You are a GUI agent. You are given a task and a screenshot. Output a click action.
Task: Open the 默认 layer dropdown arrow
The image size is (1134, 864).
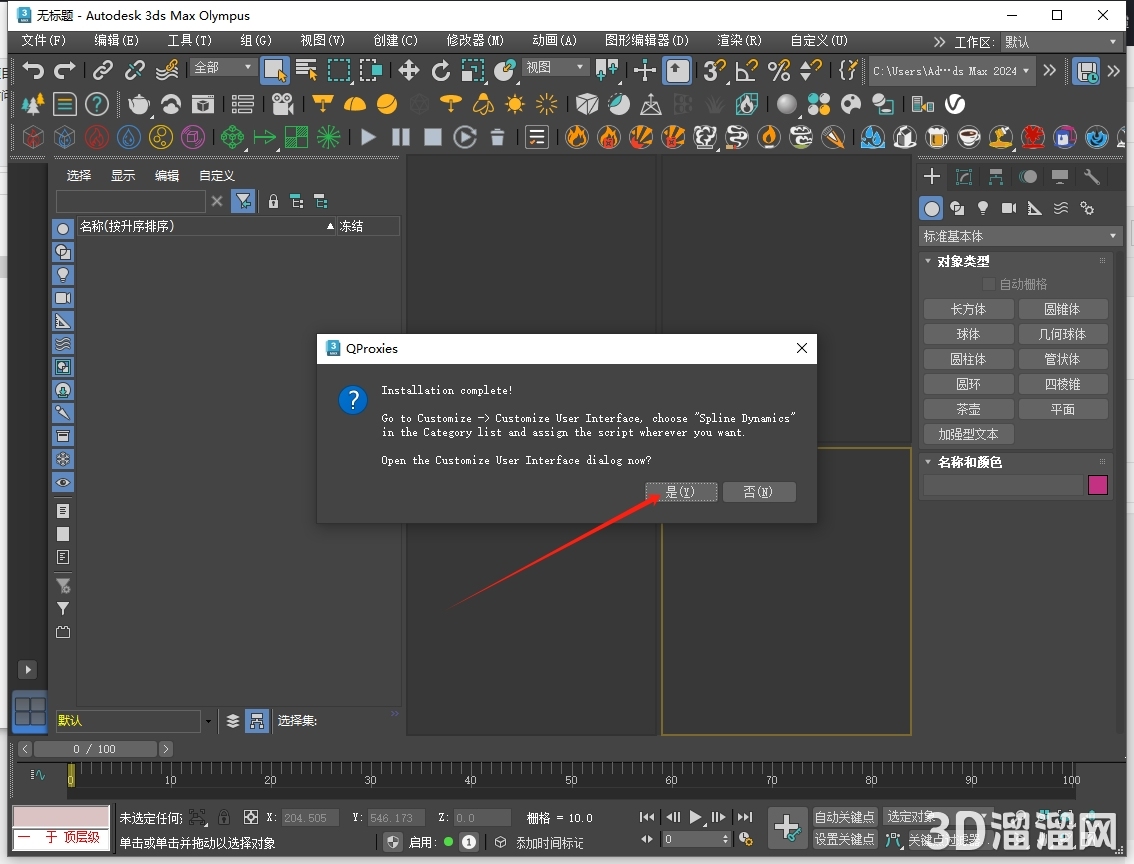[208, 721]
